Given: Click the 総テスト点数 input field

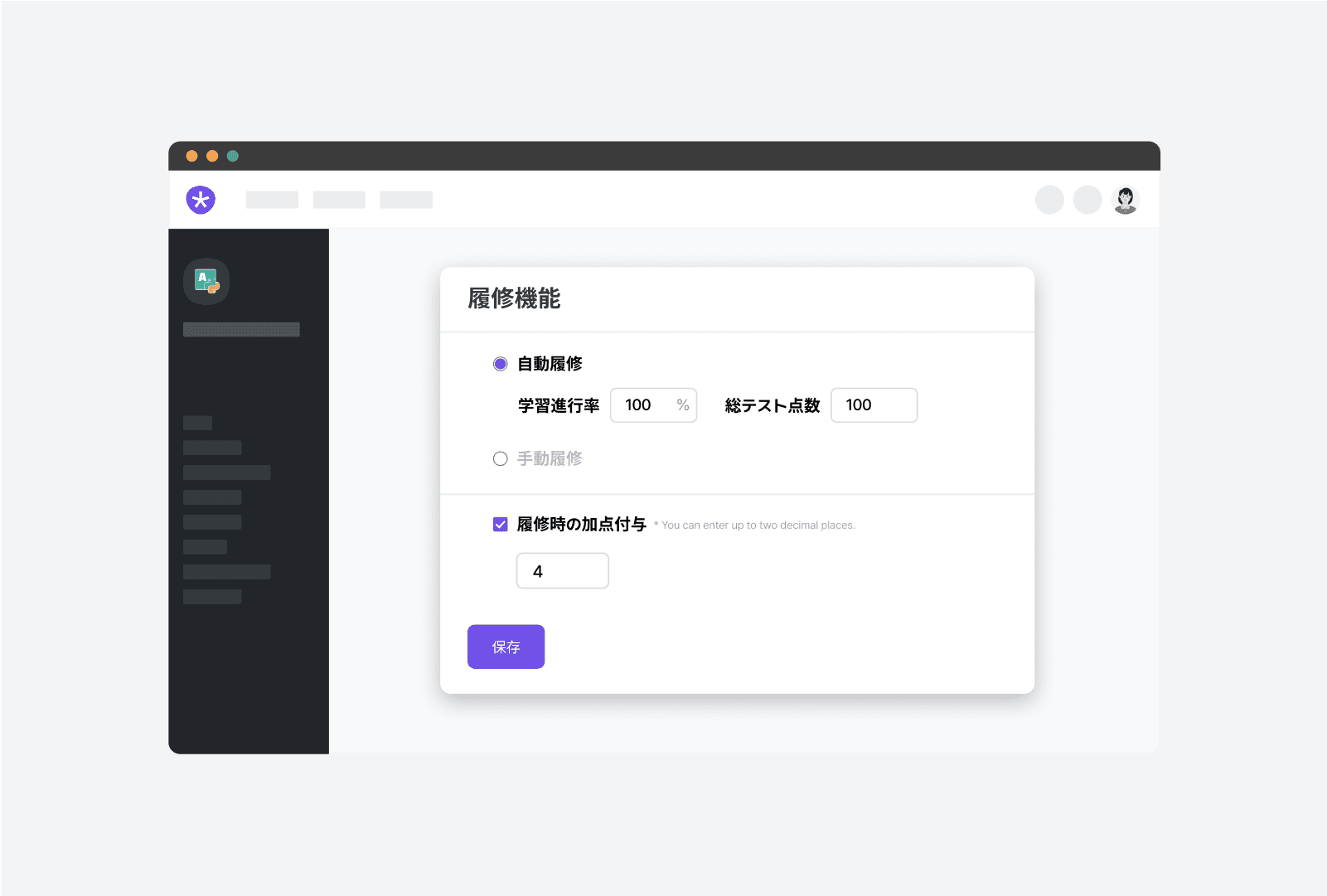Looking at the screenshot, I should pyautogui.click(x=874, y=405).
